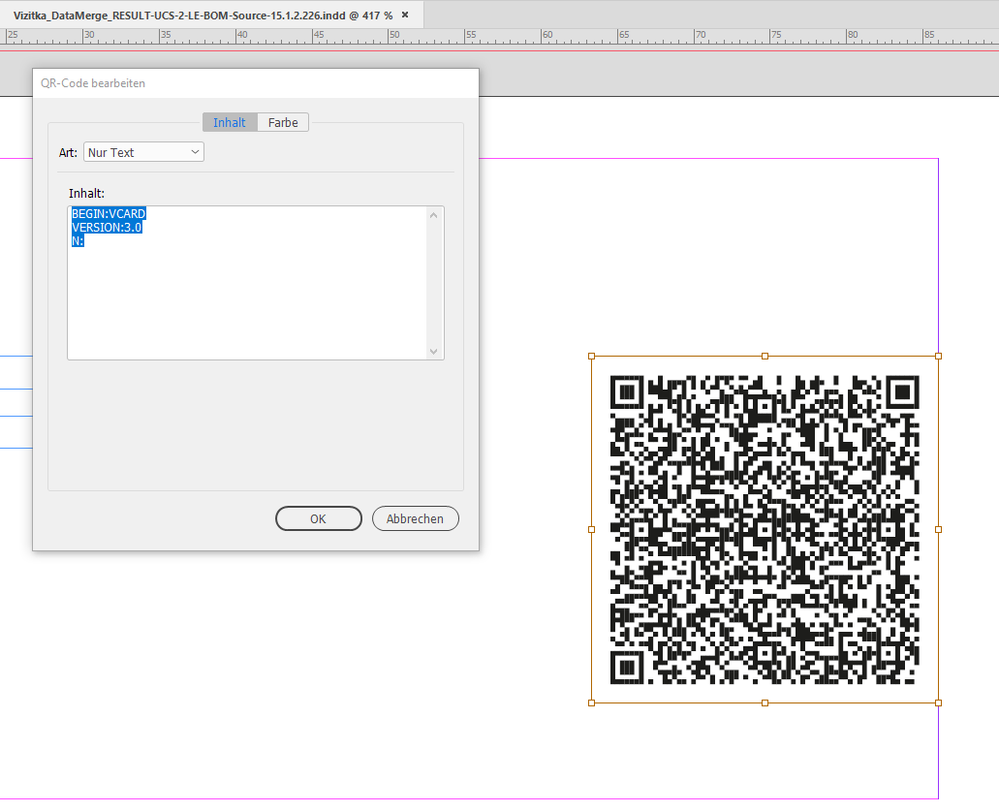
Task: Select the Inhalt tab
Action: click(229, 122)
